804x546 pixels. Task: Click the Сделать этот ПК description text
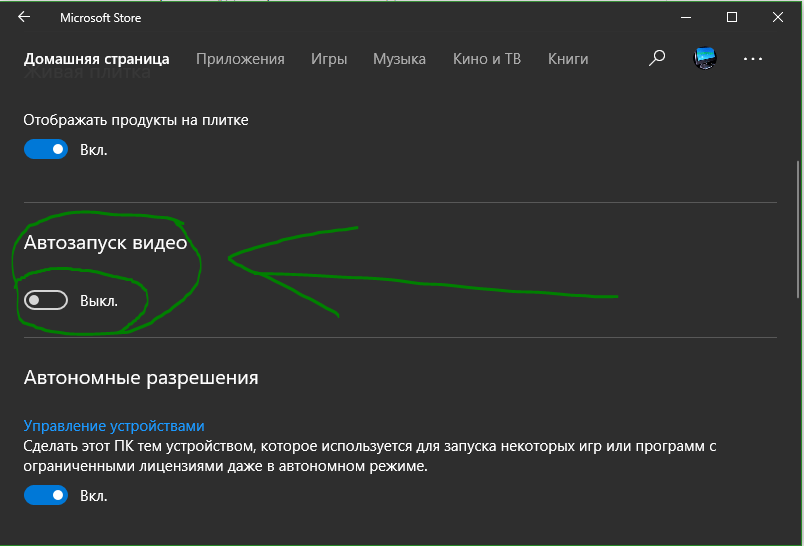(x=370, y=456)
